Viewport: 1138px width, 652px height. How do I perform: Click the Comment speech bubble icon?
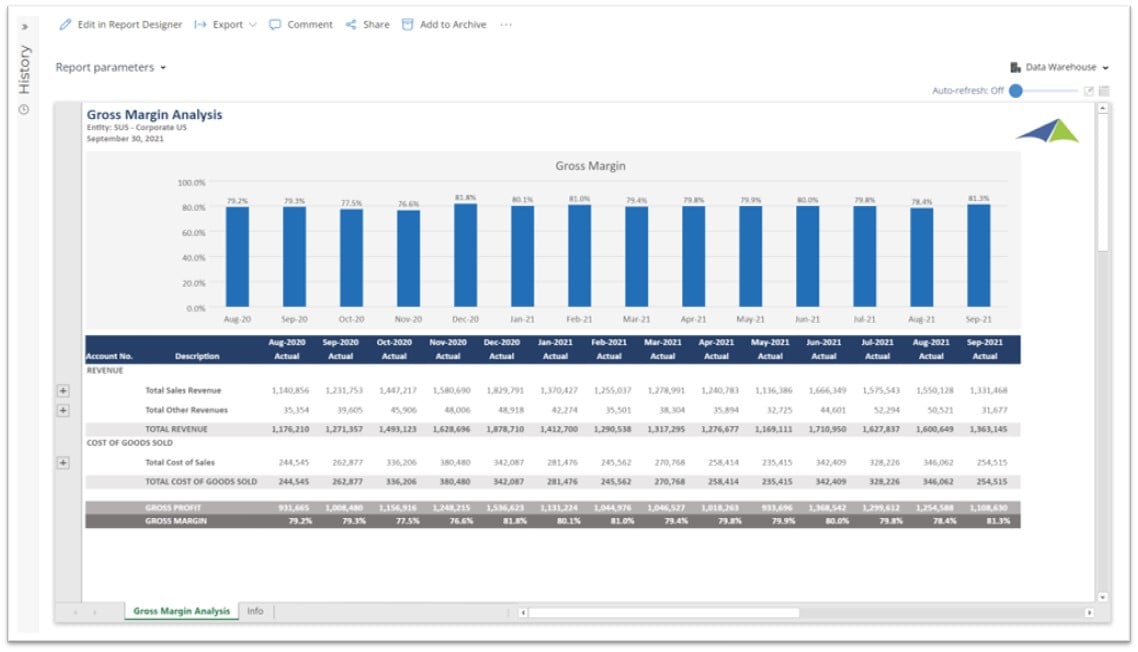[x=275, y=25]
